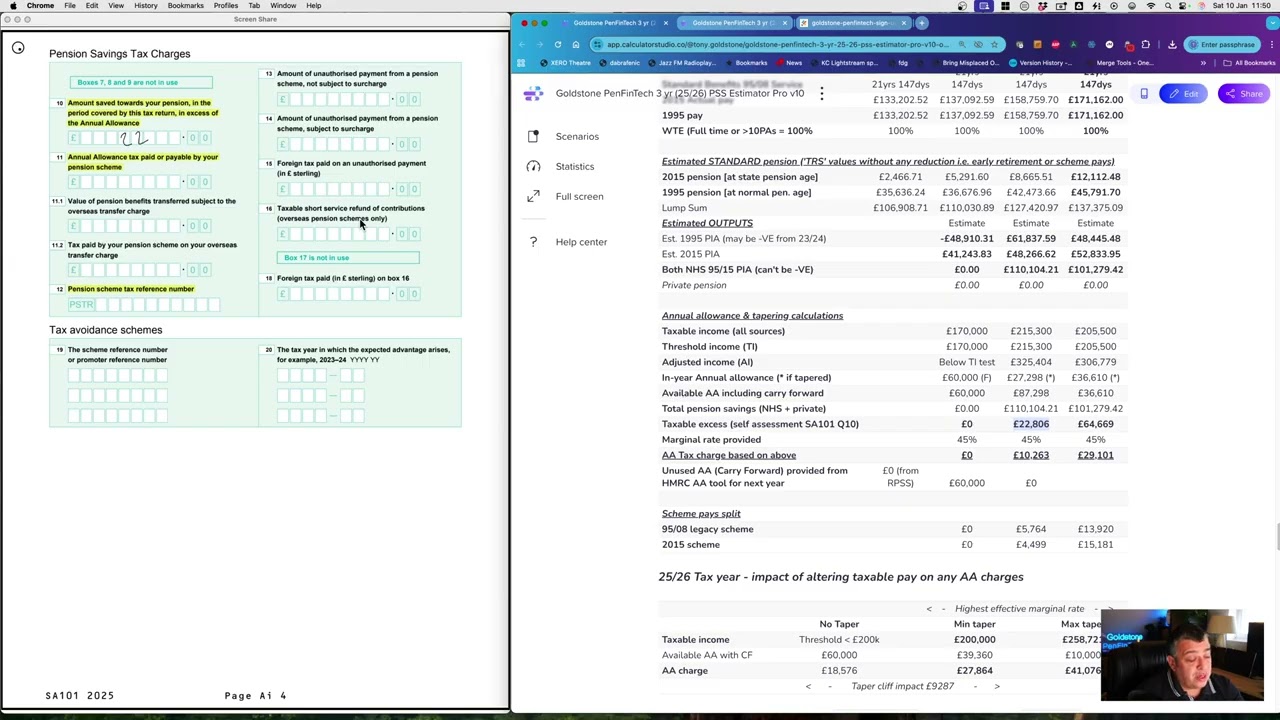Click the highlighted screen sharing menu bar icon

click(984, 6)
